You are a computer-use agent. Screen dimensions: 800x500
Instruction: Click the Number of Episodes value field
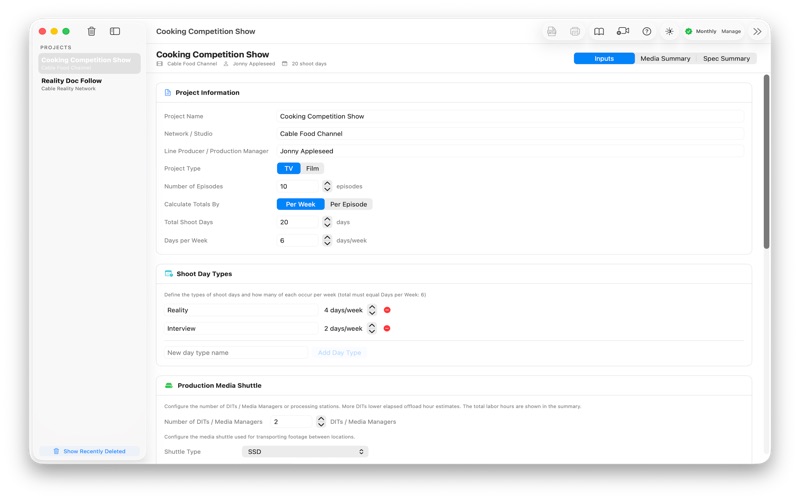[298, 186]
